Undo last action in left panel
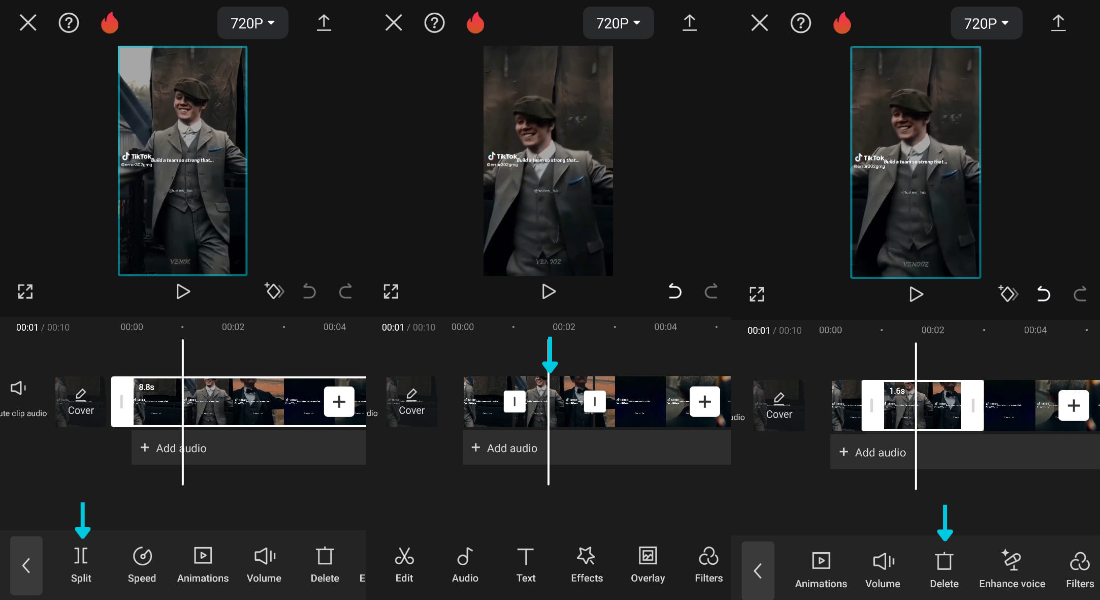 tap(309, 291)
